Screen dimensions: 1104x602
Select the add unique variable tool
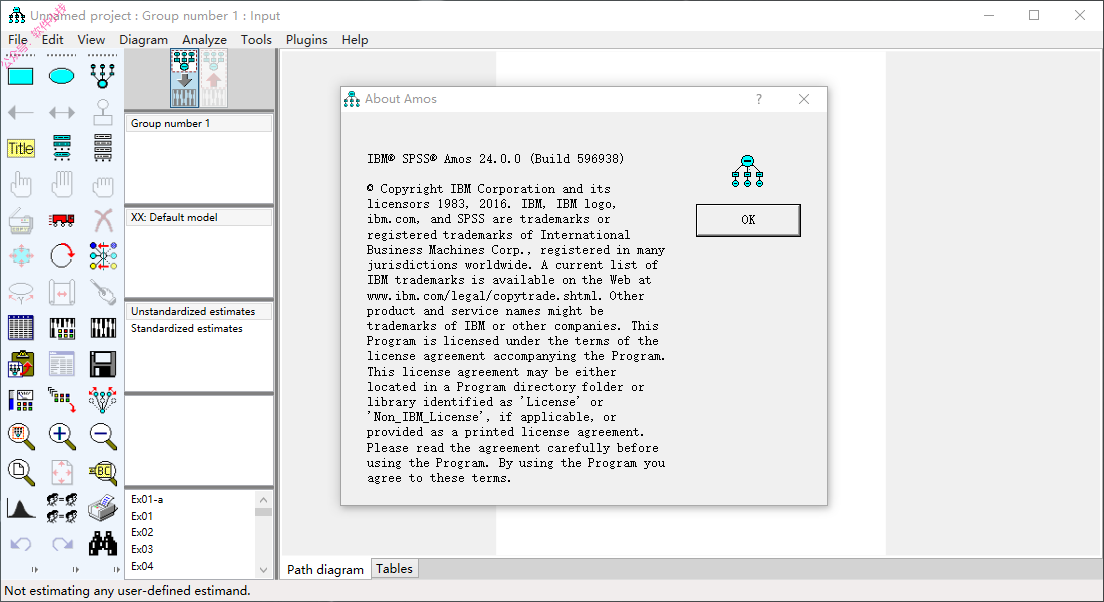point(103,112)
